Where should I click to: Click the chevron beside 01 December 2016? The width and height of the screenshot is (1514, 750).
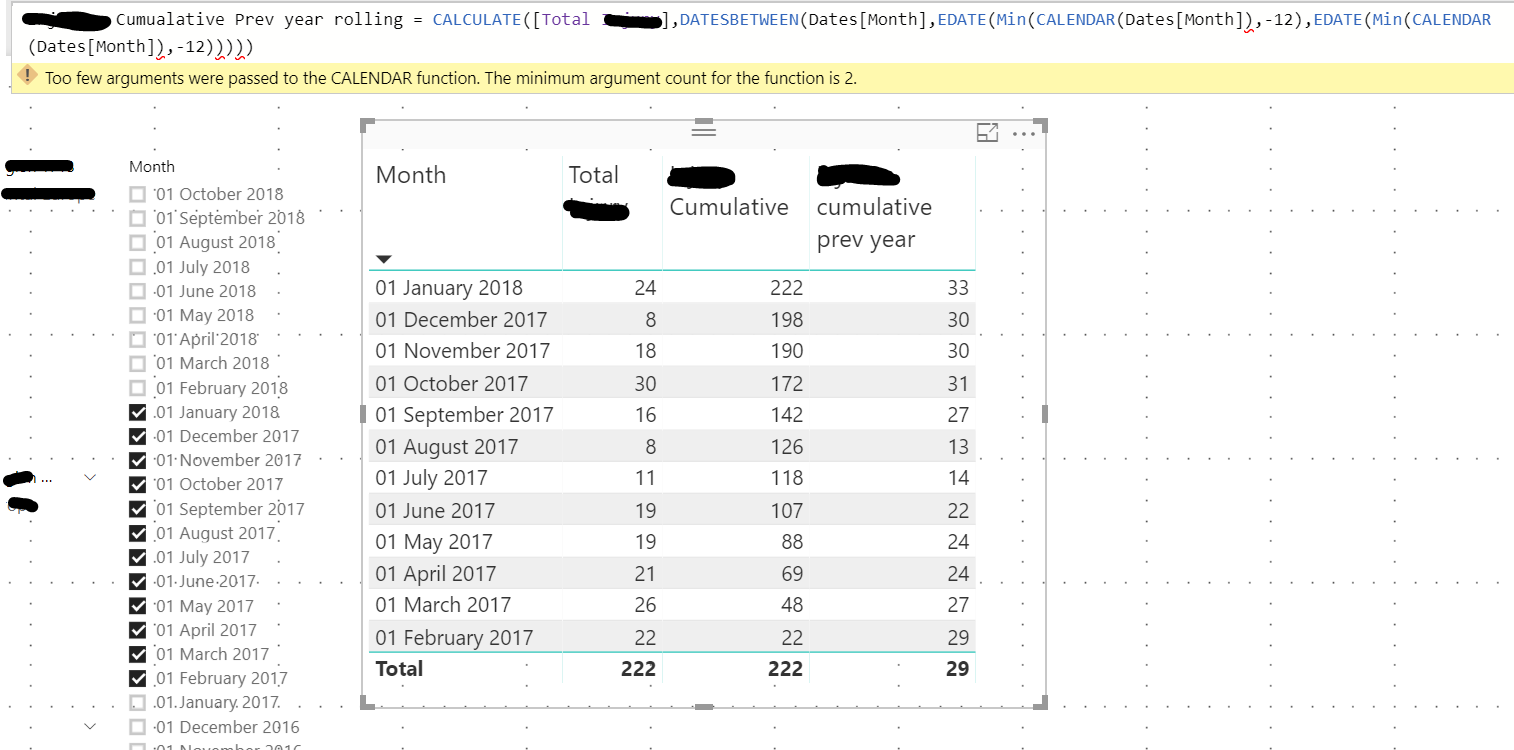tap(90, 726)
